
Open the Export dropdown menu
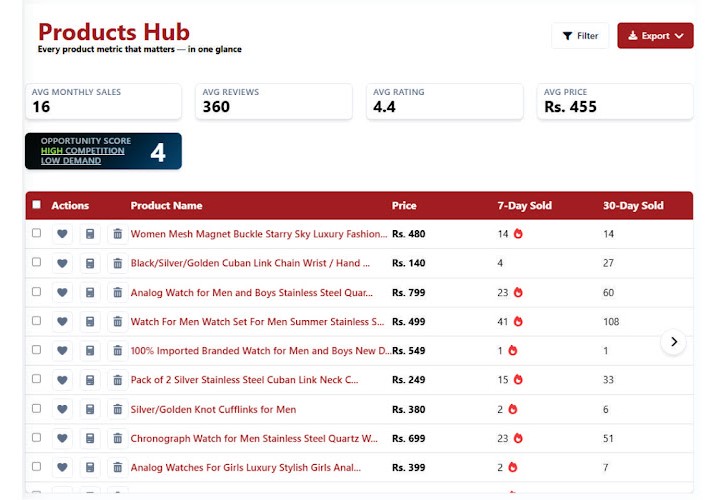coord(655,35)
